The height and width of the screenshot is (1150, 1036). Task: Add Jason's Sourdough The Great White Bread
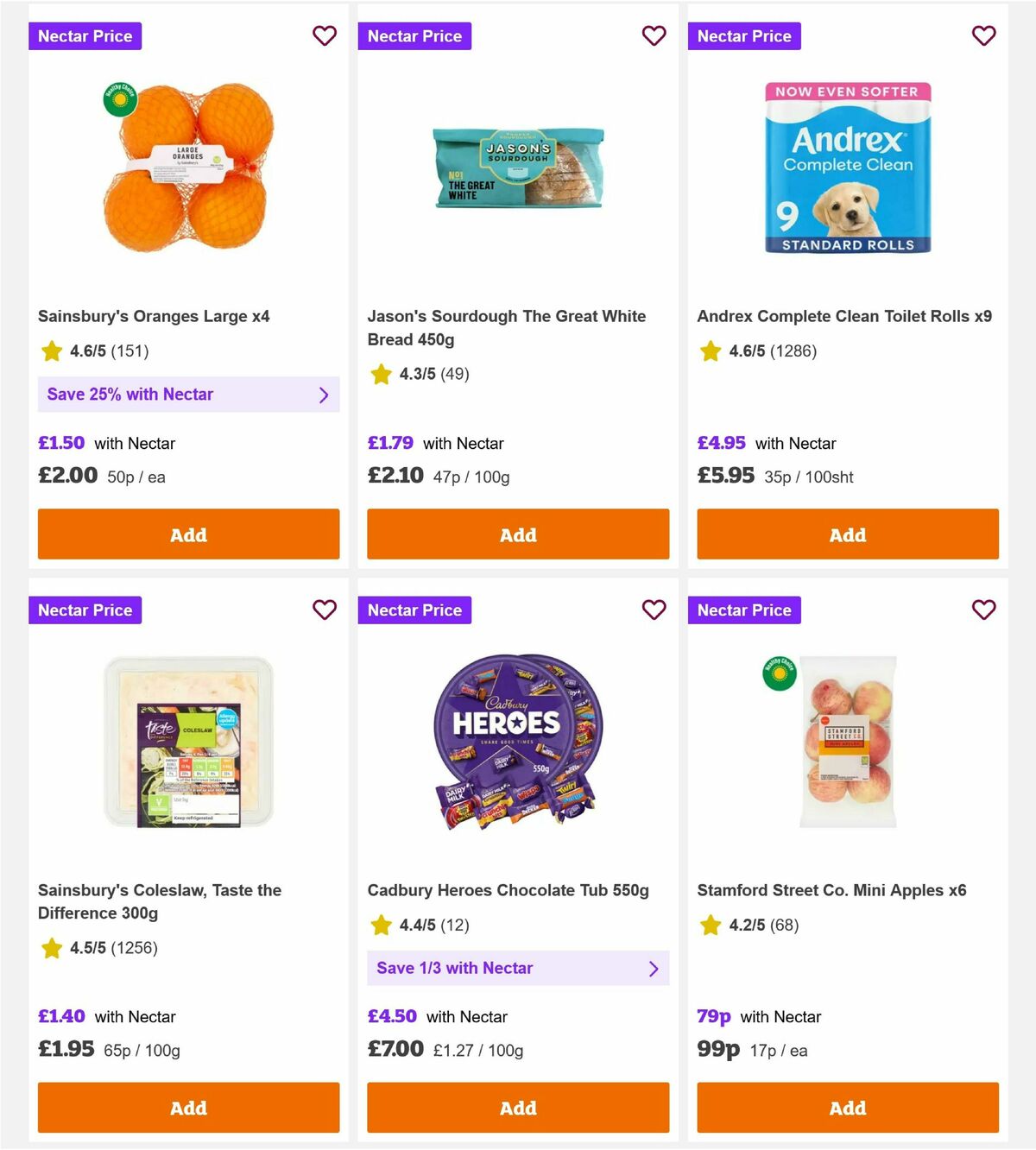pos(518,534)
